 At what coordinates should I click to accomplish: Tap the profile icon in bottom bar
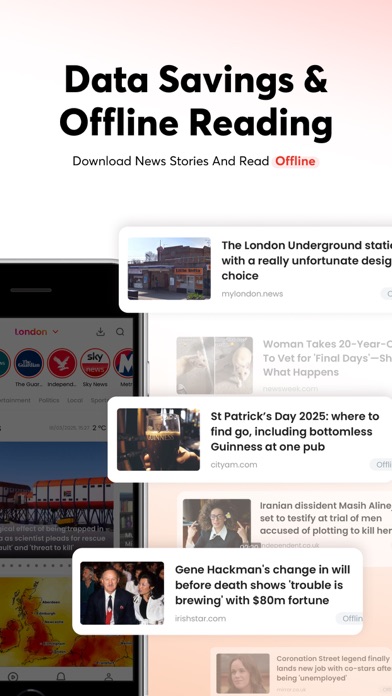coord(108,676)
